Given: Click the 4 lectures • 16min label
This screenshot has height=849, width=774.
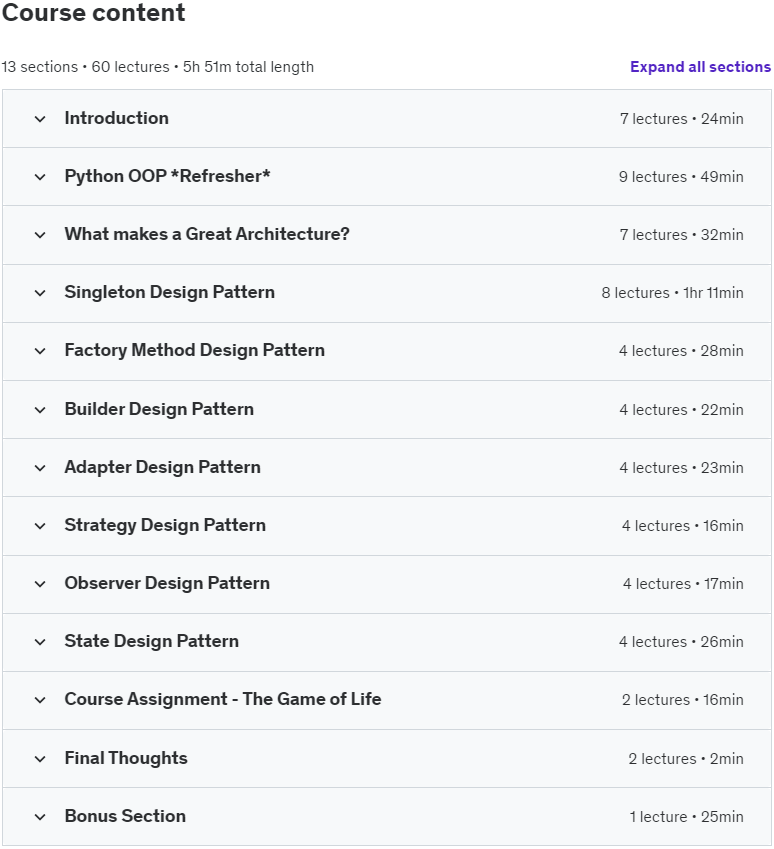Looking at the screenshot, I should click(x=682, y=526).
